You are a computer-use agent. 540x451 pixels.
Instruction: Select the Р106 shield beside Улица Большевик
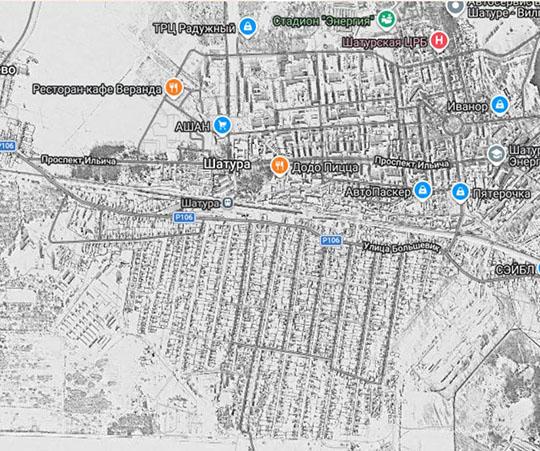[x=331, y=240]
